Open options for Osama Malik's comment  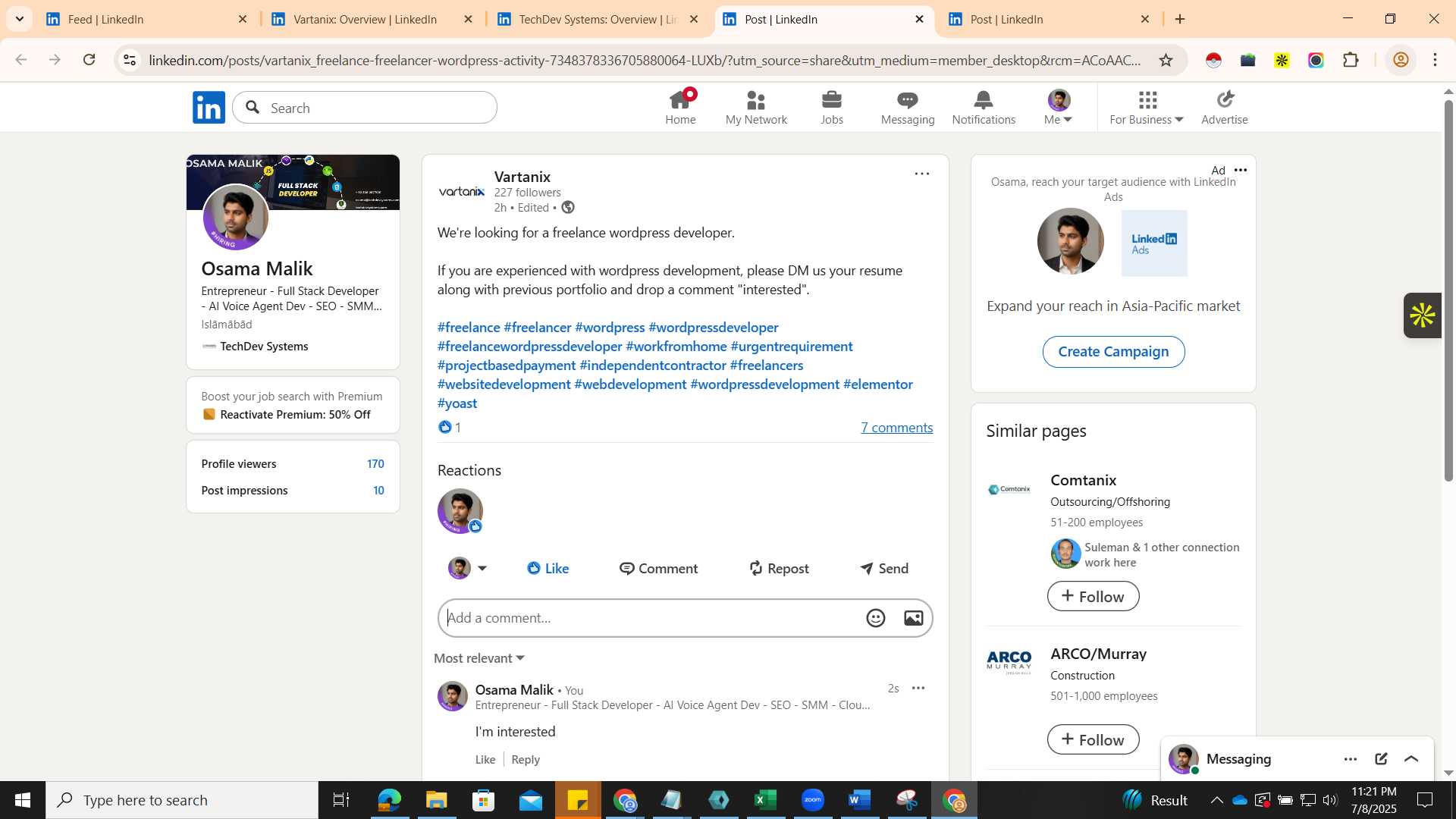[918, 689]
